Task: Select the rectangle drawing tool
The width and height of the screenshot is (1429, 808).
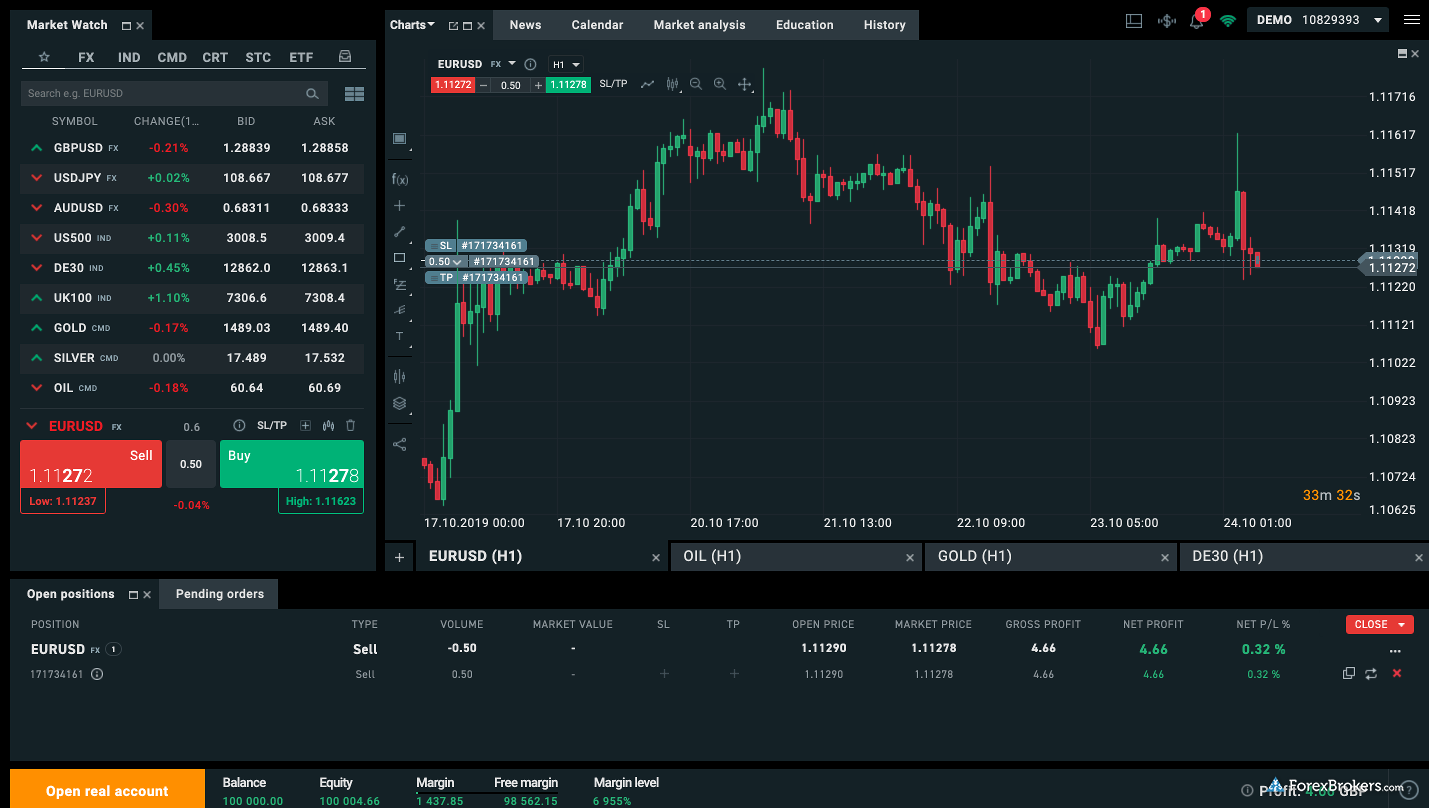Action: click(400, 259)
